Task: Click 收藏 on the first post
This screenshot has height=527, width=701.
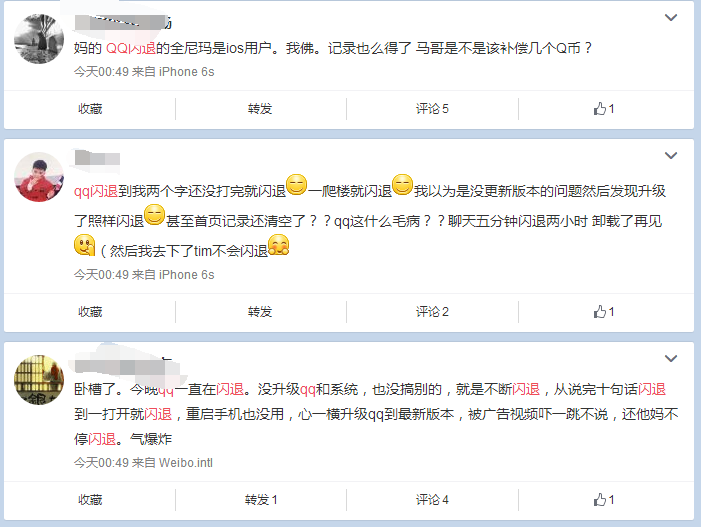Action: [x=90, y=109]
